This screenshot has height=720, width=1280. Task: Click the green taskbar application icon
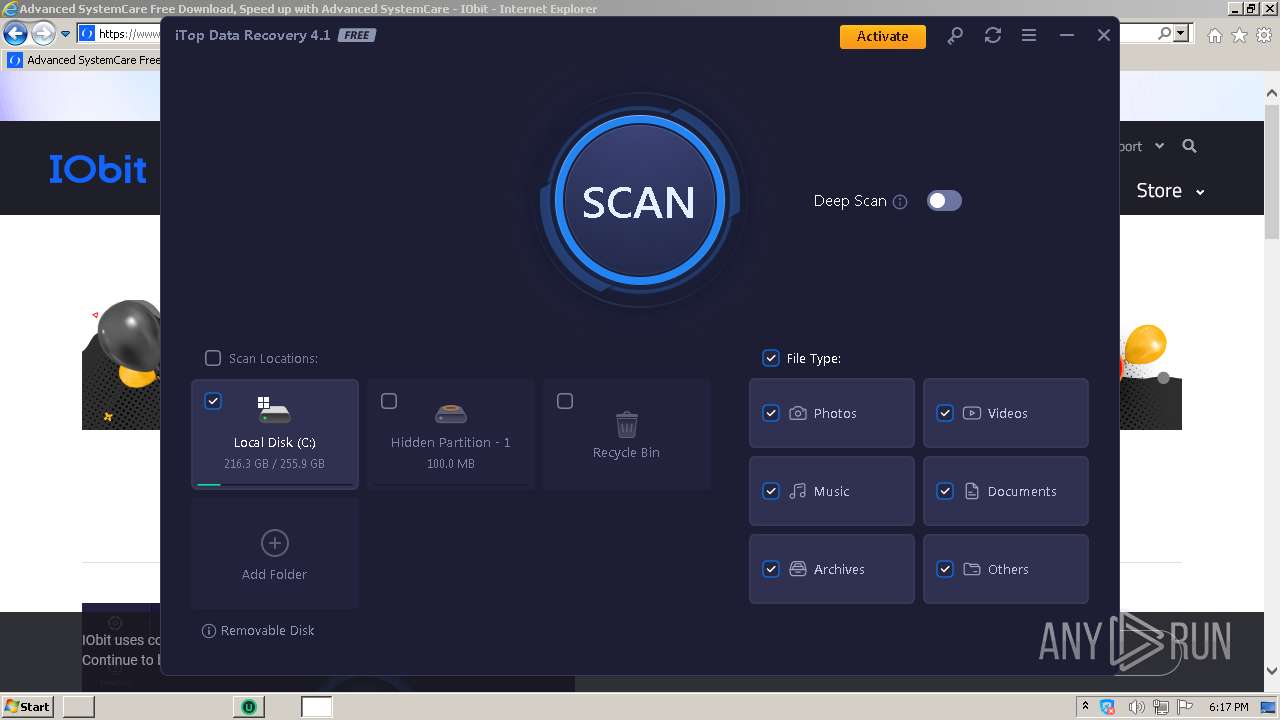click(x=248, y=707)
